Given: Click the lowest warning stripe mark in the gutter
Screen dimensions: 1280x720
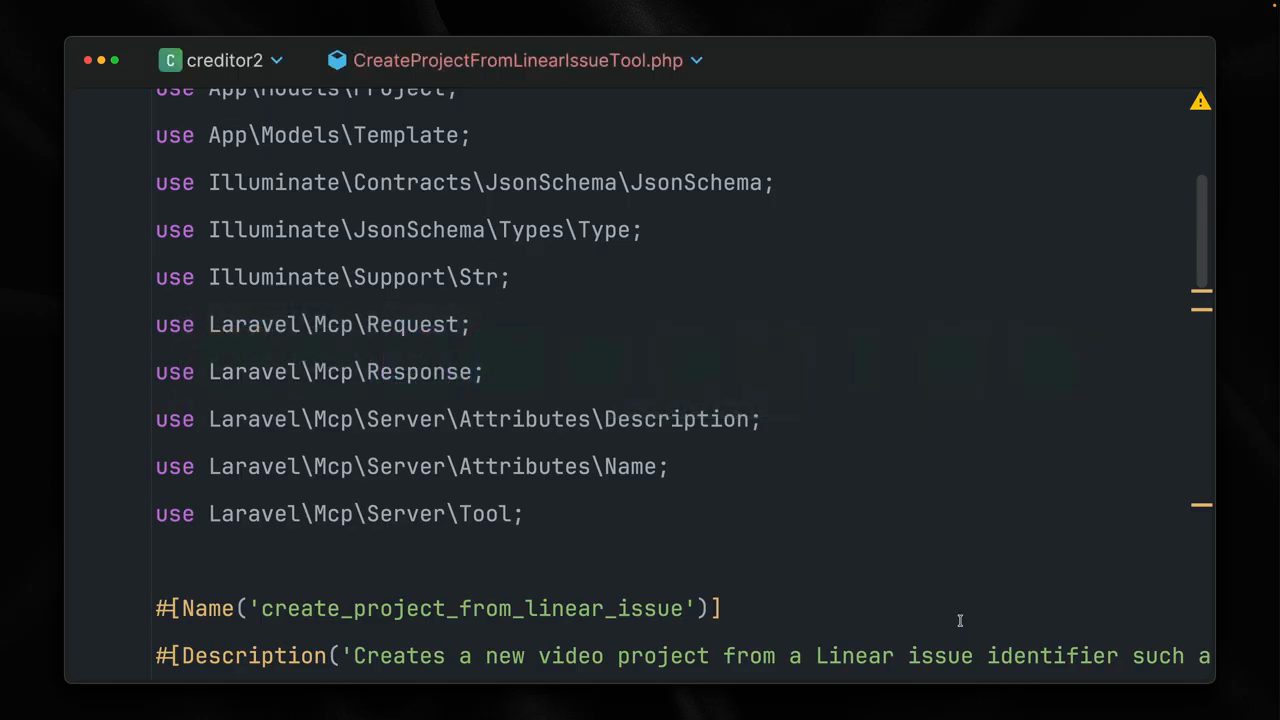Looking at the screenshot, I should pyautogui.click(x=1202, y=505).
